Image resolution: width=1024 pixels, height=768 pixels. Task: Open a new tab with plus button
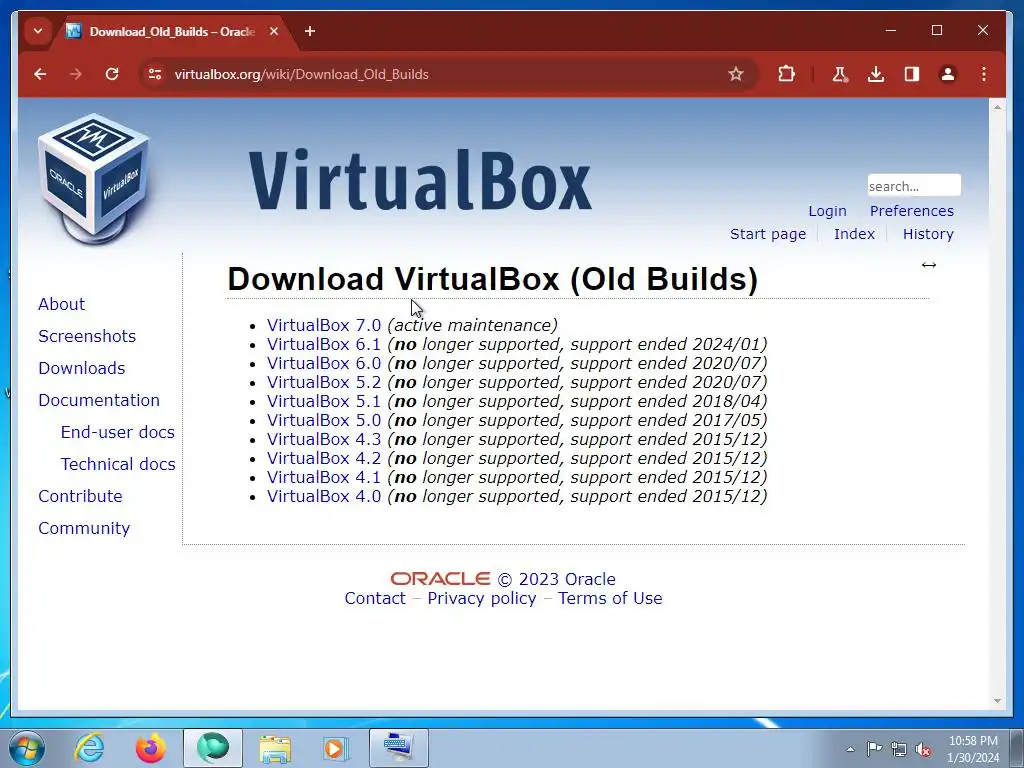[310, 31]
